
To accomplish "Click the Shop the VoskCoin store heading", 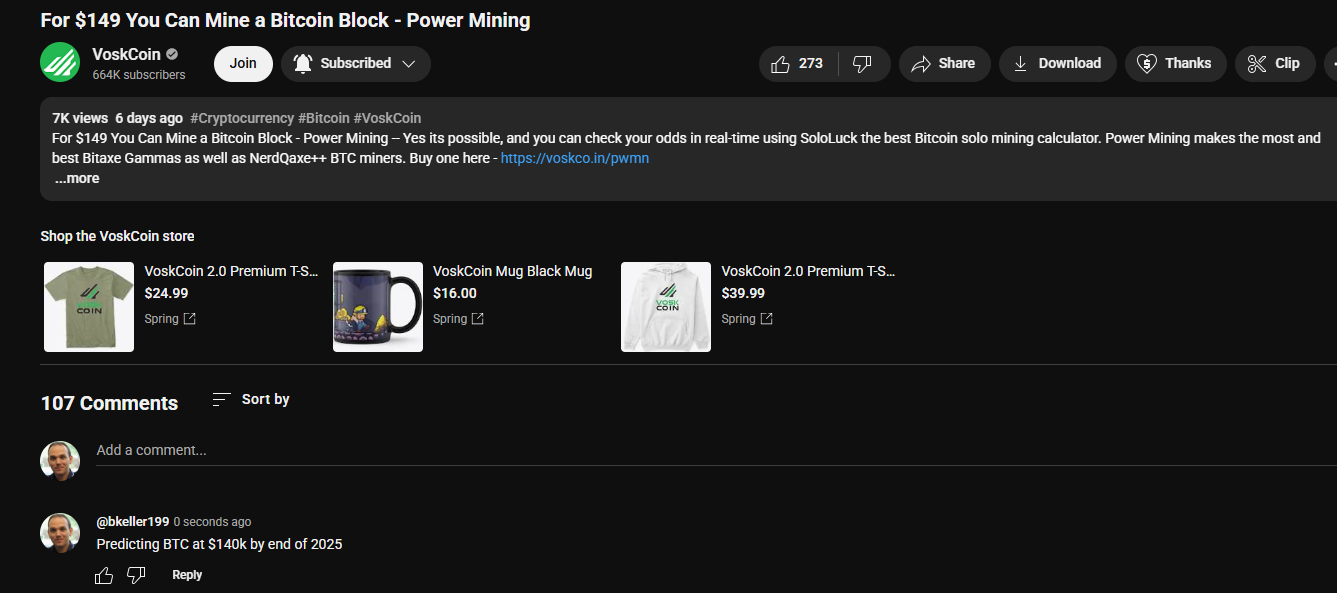I will pyautogui.click(x=117, y=237).
